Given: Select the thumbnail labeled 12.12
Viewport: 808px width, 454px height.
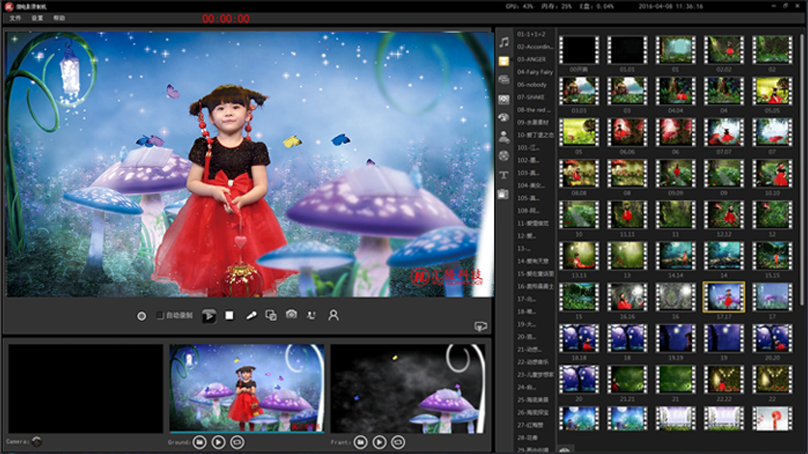Looking at the screenshot, I should click(724, 215).
